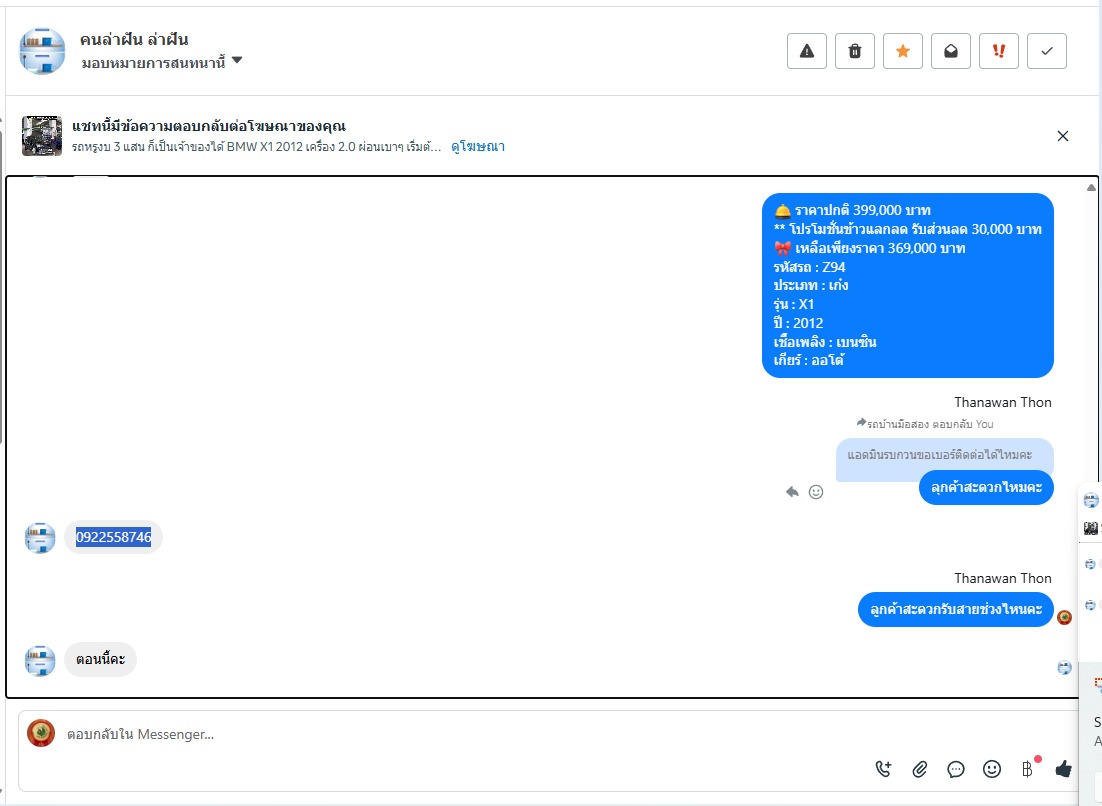Mark conversation unread with envelope icon
The width and height of the screenshot is (1102, 806).
[951, 51]
